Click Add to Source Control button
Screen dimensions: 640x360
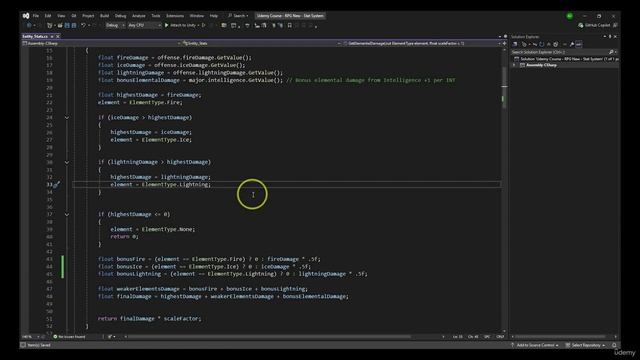[x=535, y=345]
